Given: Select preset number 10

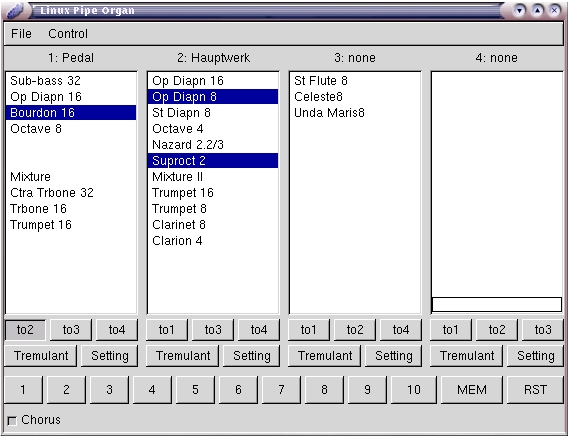Looking at the screenshot, I should pyautogui.click(x=414, y=390).
